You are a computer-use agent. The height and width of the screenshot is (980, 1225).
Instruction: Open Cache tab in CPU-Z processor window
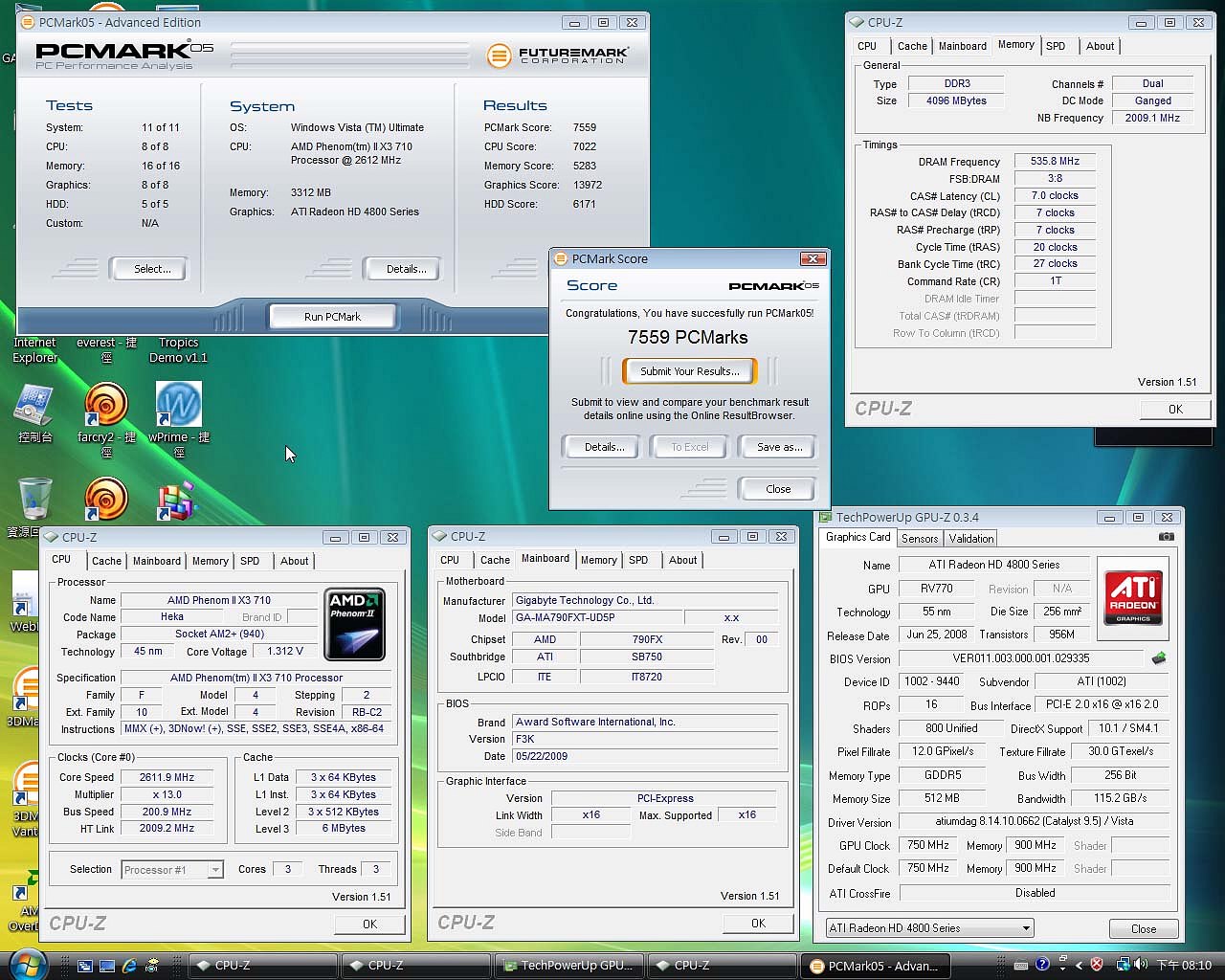tap(106, 561)
